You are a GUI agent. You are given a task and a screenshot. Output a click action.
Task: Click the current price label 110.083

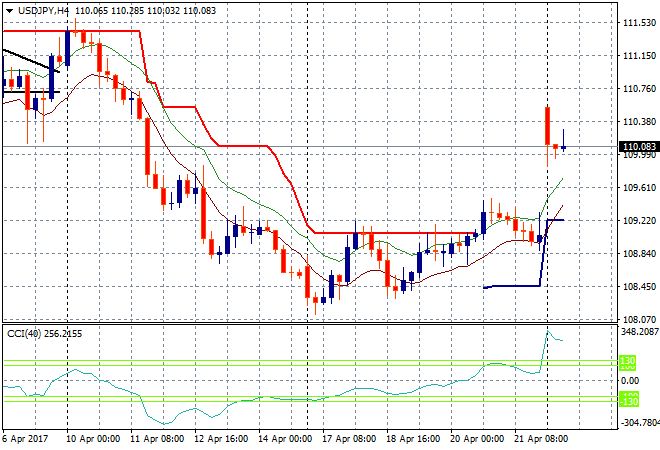[639, 146]
